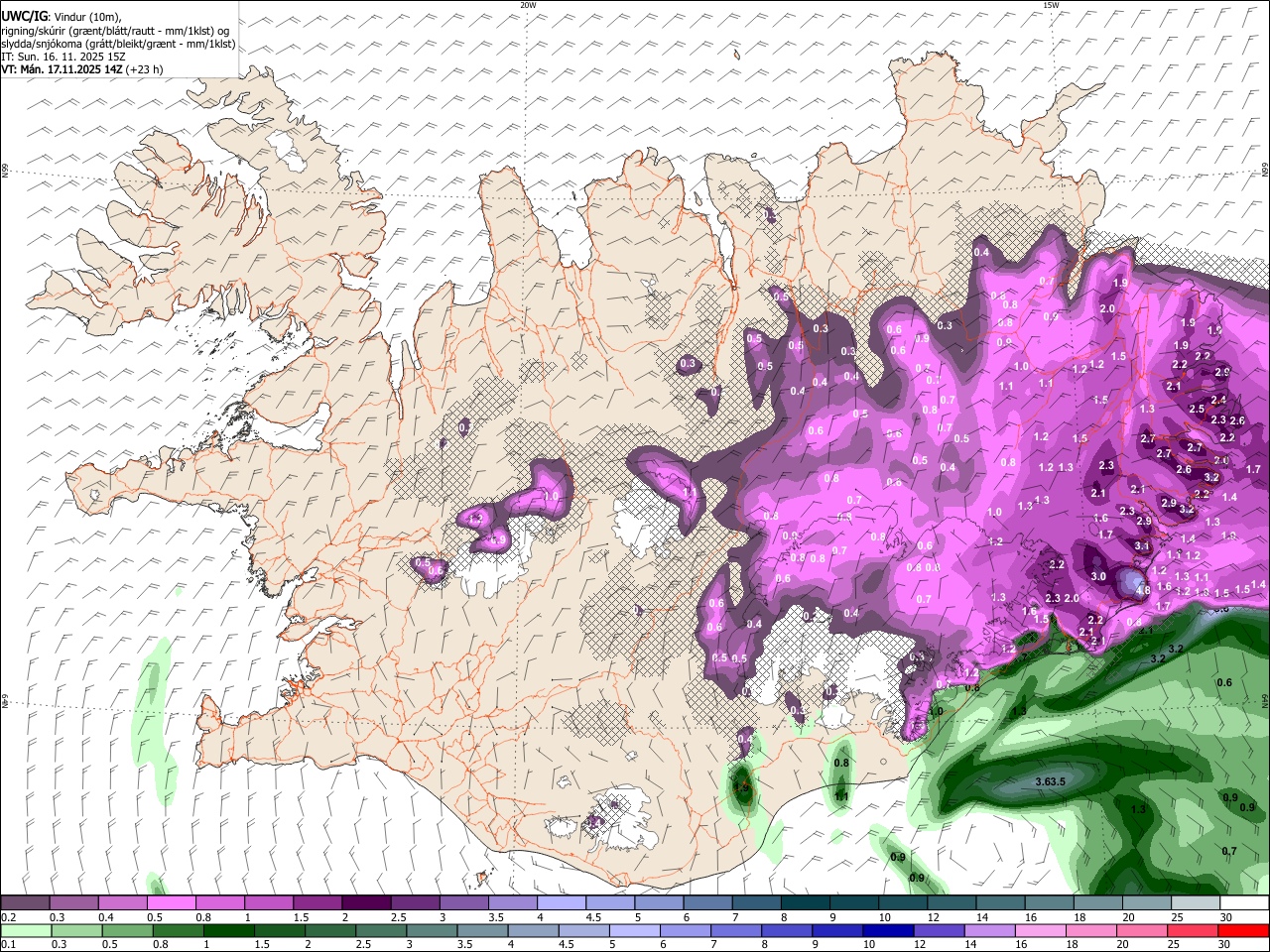Click the '0.1' label under lower legend
The width and height of the screenshot is (1270, 952).
[x=8, y=945]
